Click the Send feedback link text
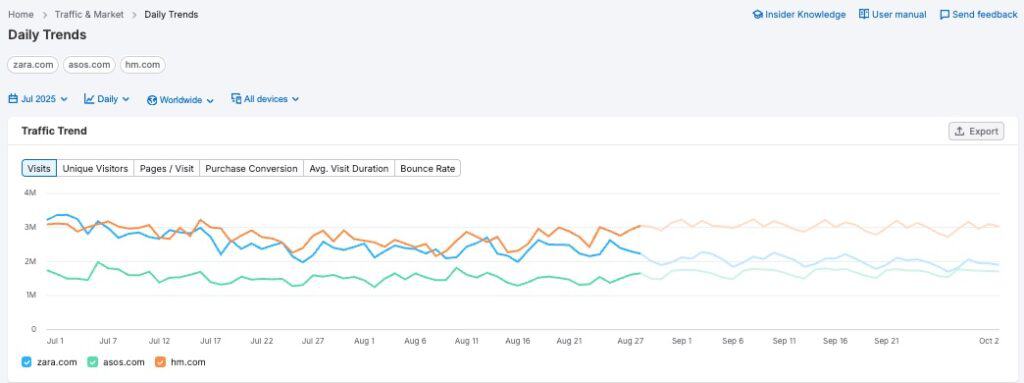The height and width of the screenshot is (383, 1024). [985, 14]
